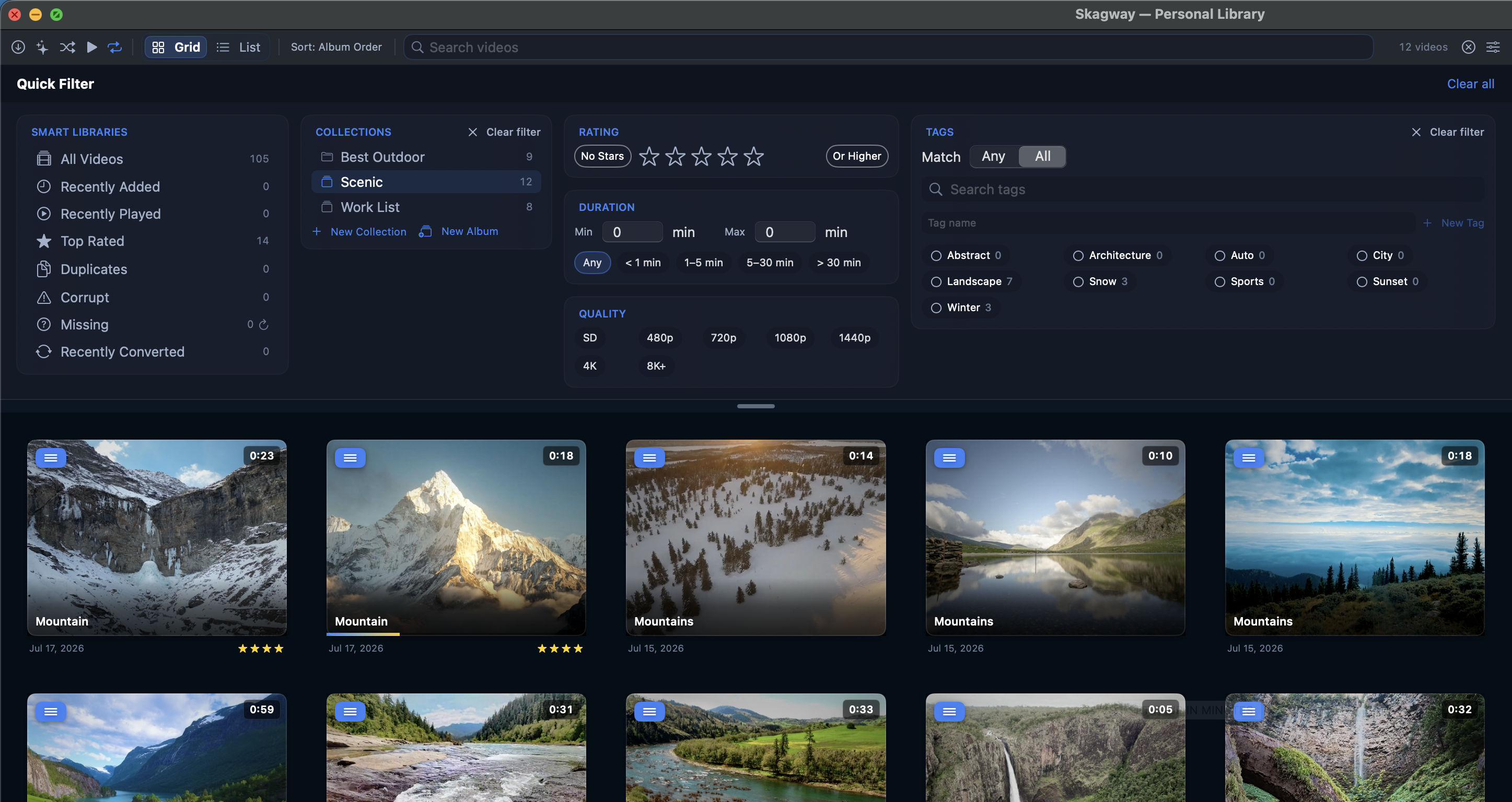Select the 5–30 min duration preset
The width and height of the screenshot is (1512, 802).
click(x=770, y=262)
